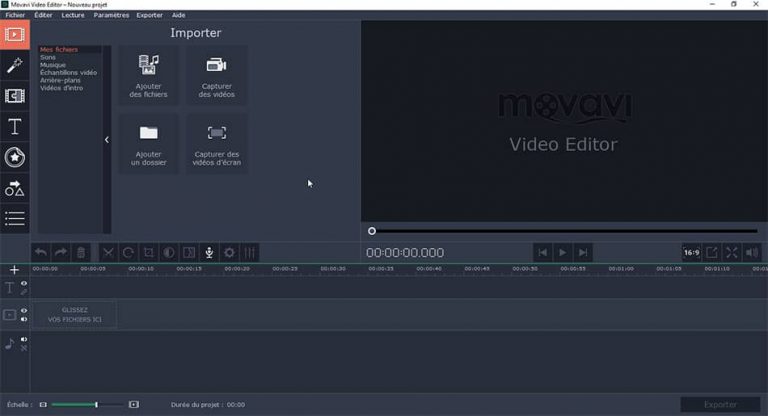Open the More tools list tab
This screenshot has height=416, width=768.
click(x=15, y=219)
